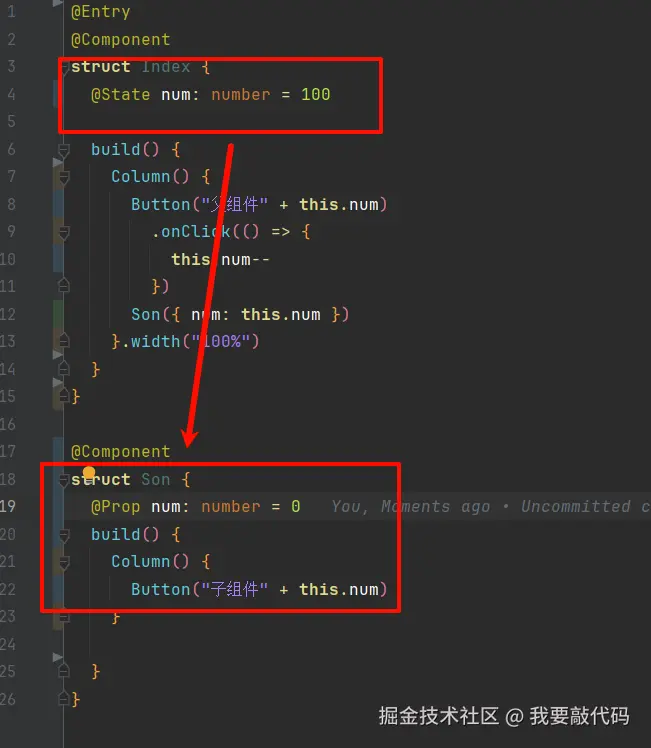Click the struct keyword on line 3

pyautogui.click(x=101, y=67)
